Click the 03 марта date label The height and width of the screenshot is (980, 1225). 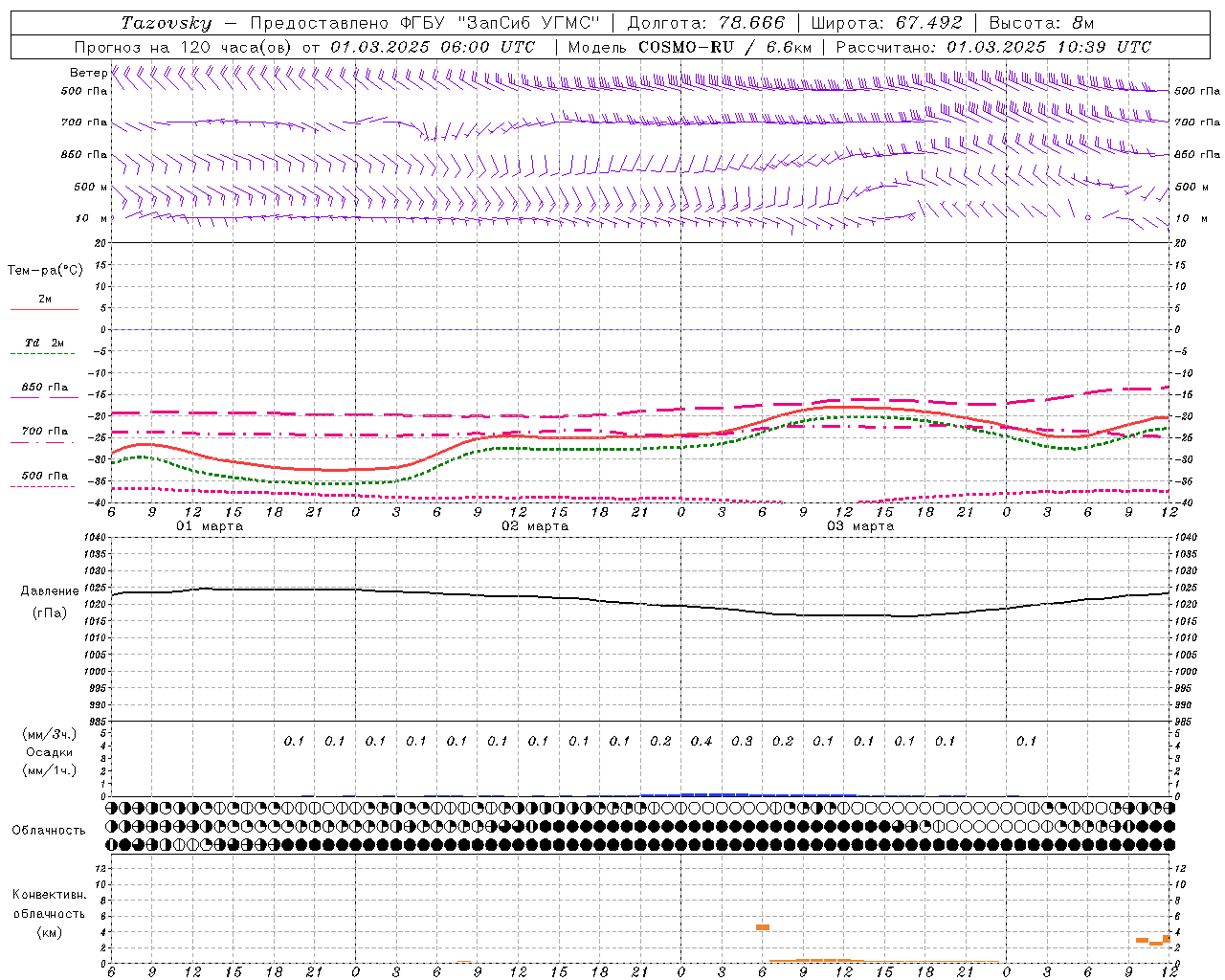click(x=861, y=526)
